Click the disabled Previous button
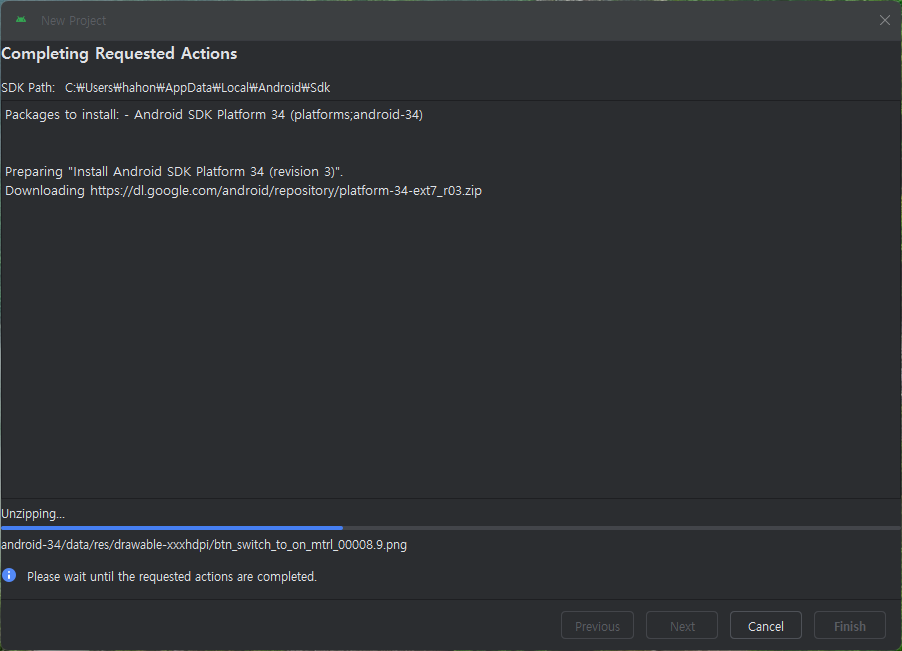 pyautogui.click(x=597, y=626)
